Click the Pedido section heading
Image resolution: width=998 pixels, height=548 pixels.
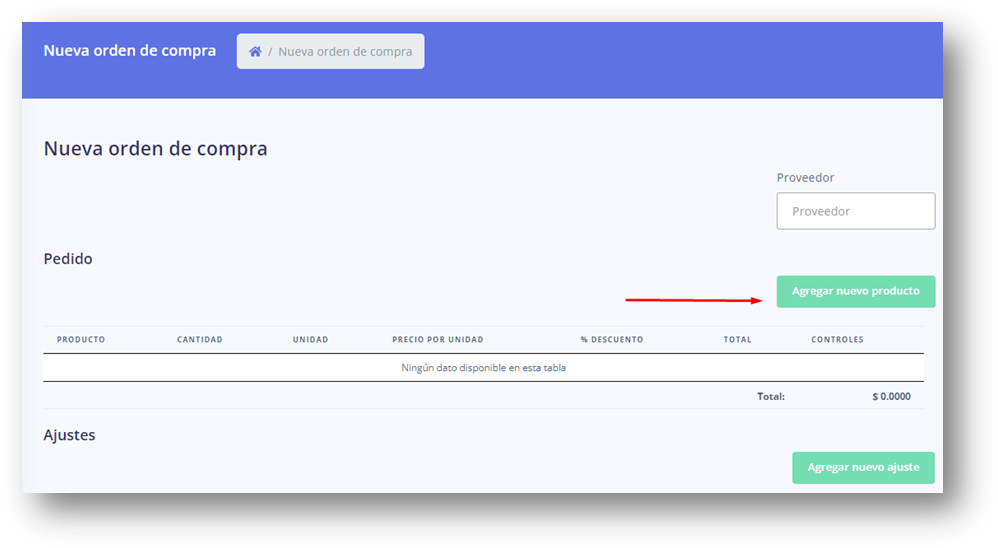coord(68,259)
